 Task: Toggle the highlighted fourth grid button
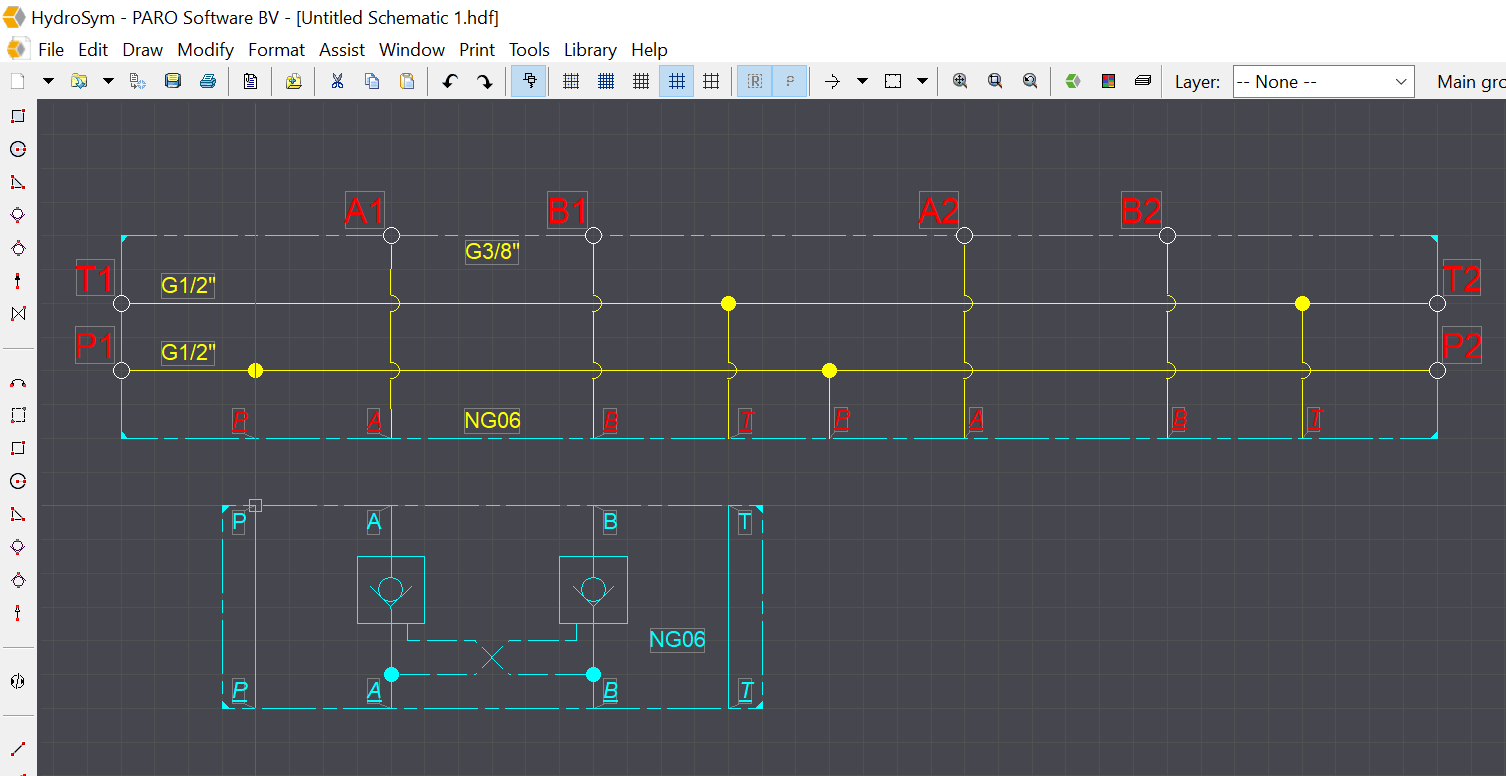click(x=677, y=82)
